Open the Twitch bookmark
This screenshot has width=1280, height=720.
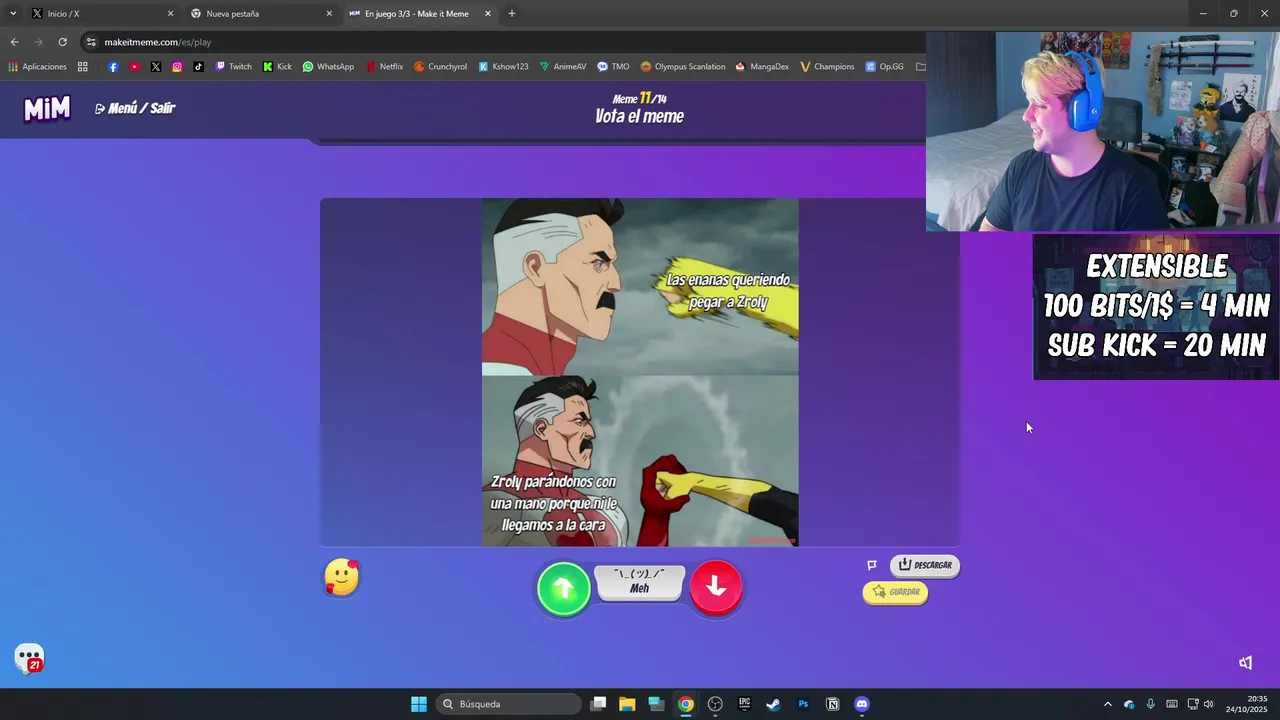(x=234, y=67)
